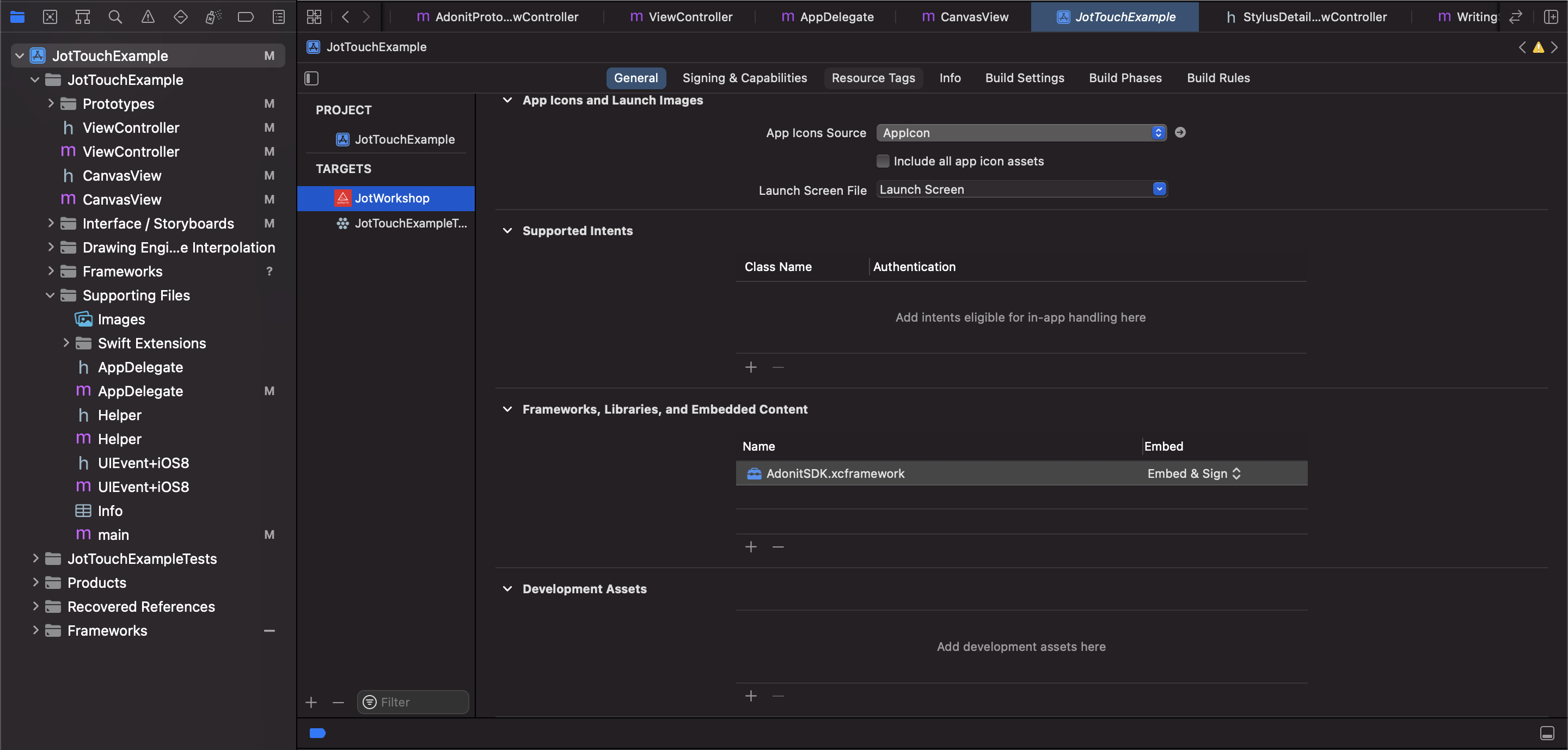Open the Source Control navigator icon
This screenshot has width=1568, height=750.
click(50, 17)
